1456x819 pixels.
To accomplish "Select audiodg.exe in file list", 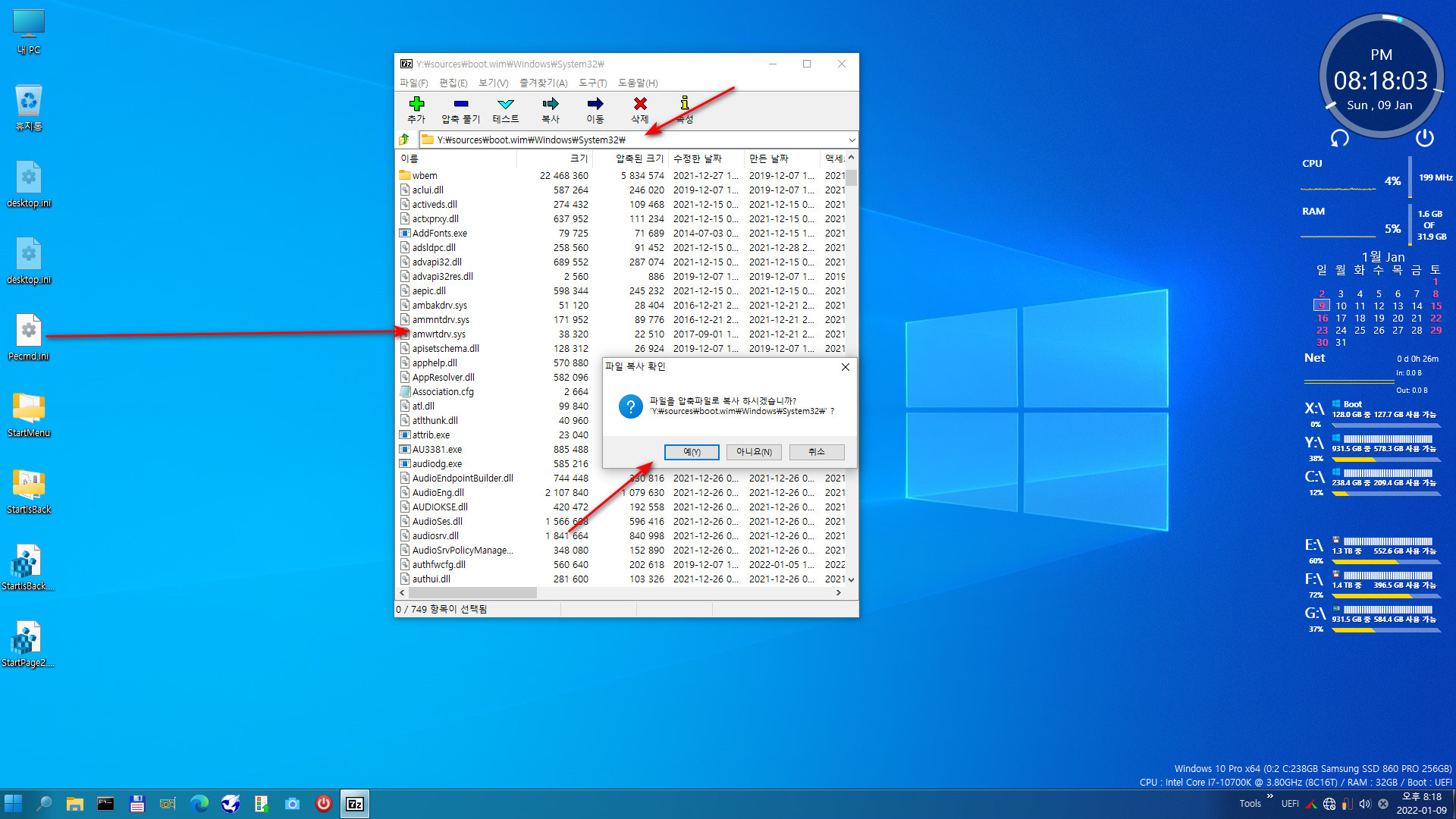I will [x=500, y=464].
